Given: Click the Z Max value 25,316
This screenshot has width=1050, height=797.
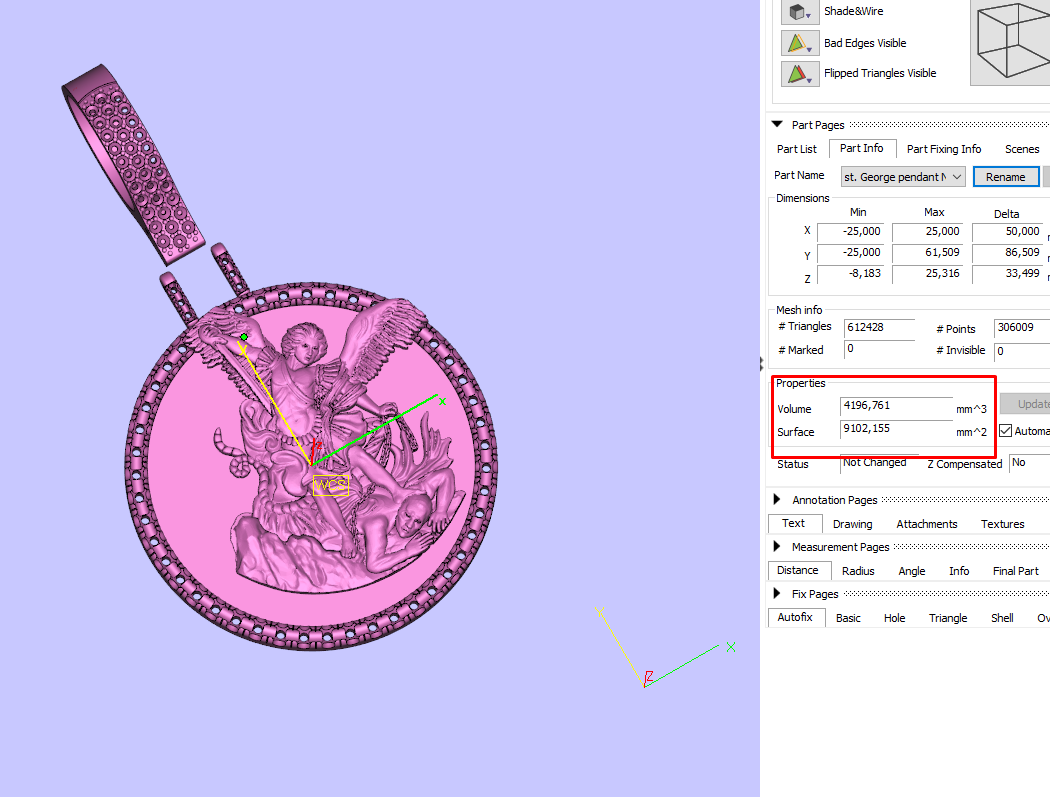Looking at the screenshot, I should click(x=927, y=274).
